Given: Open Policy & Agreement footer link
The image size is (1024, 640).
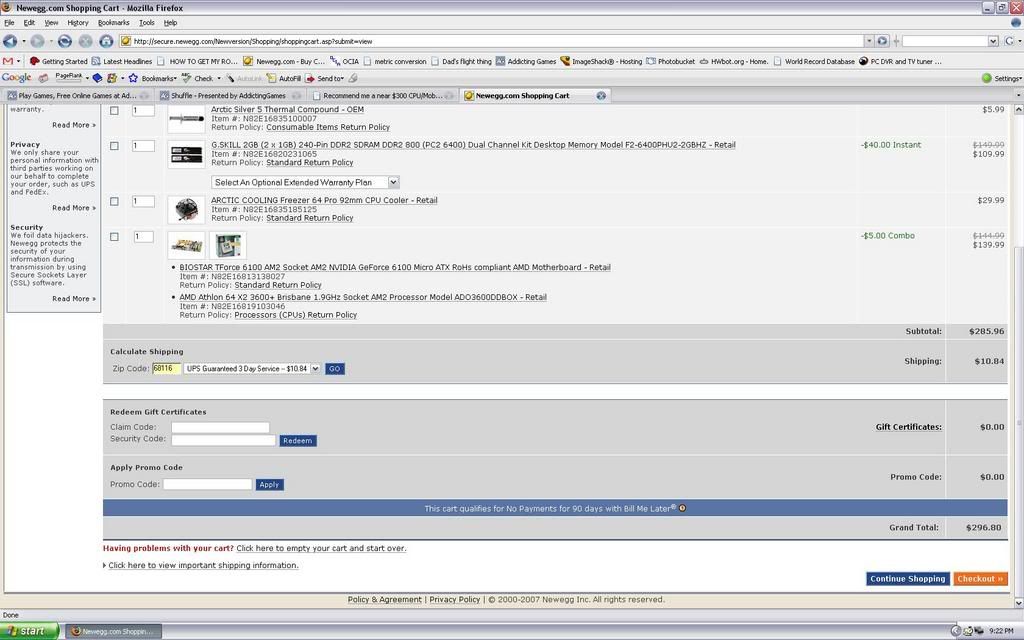Looking at the screenshot, I should pyautogui.click(x=385, y=600).
